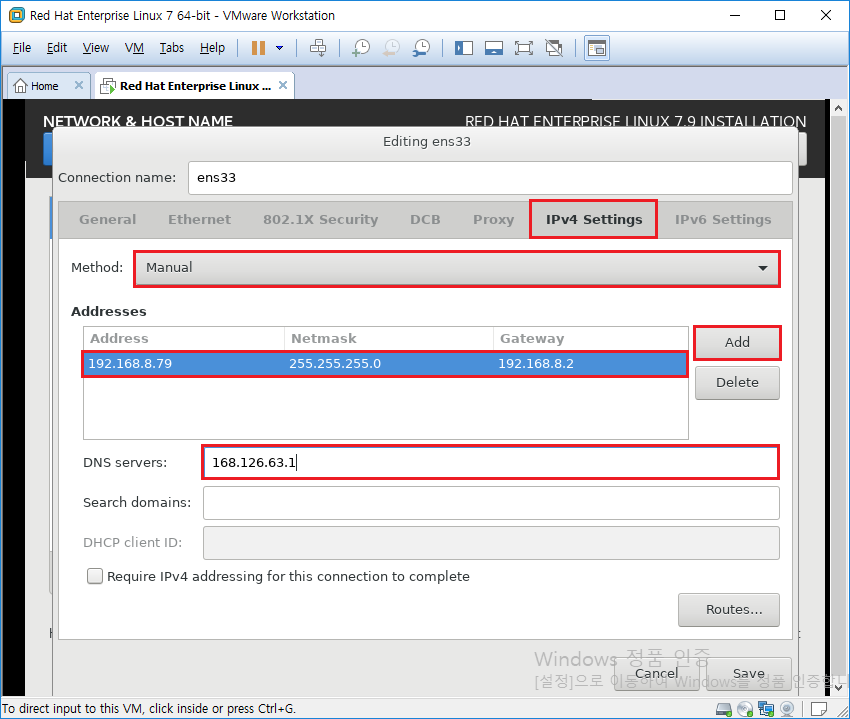Toggle the thumbnail bar icon
Screen dimensions: 850x719
click(493, 48)
